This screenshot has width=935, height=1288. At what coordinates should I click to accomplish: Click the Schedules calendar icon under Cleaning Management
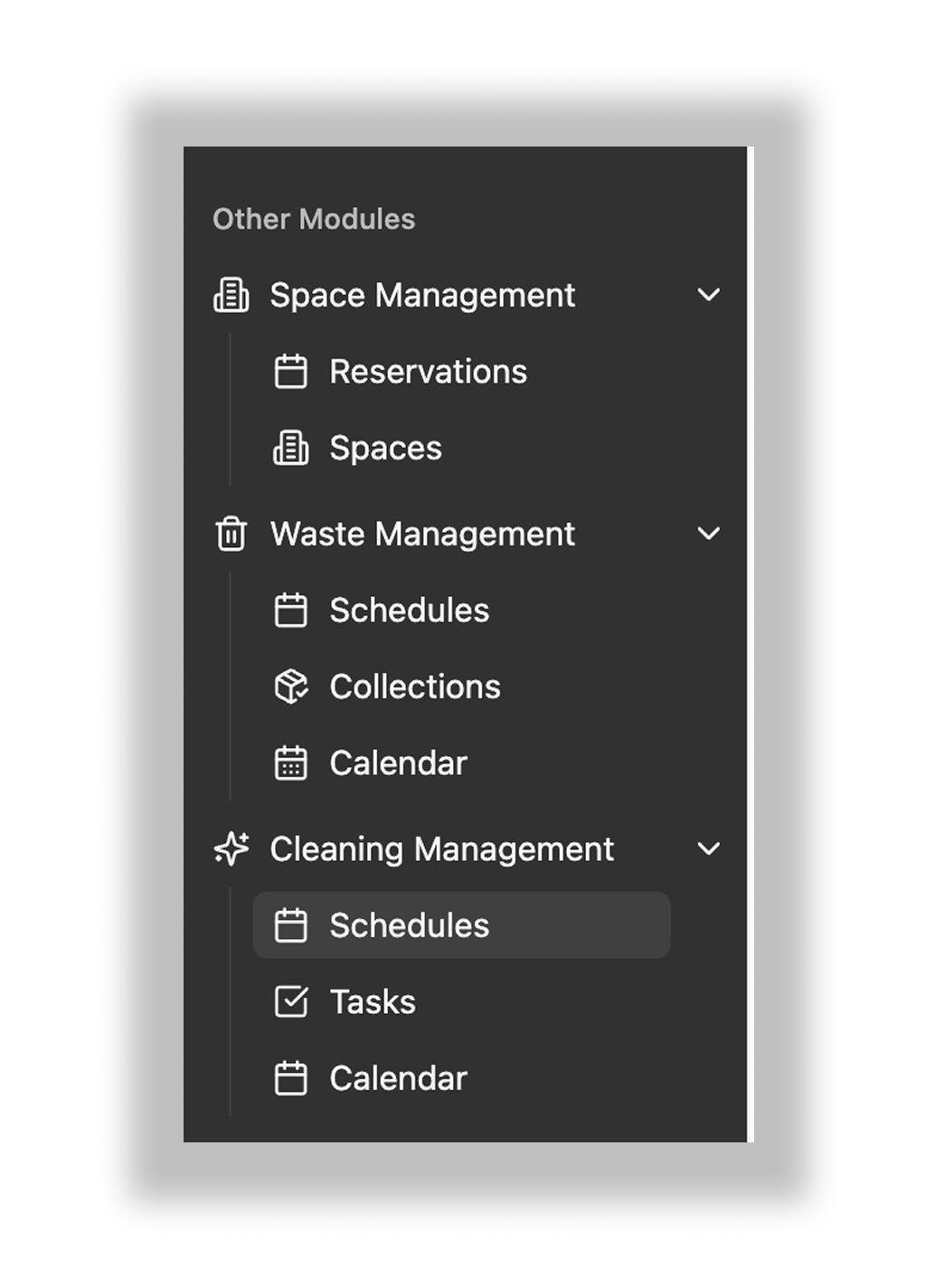click(291, 924)
